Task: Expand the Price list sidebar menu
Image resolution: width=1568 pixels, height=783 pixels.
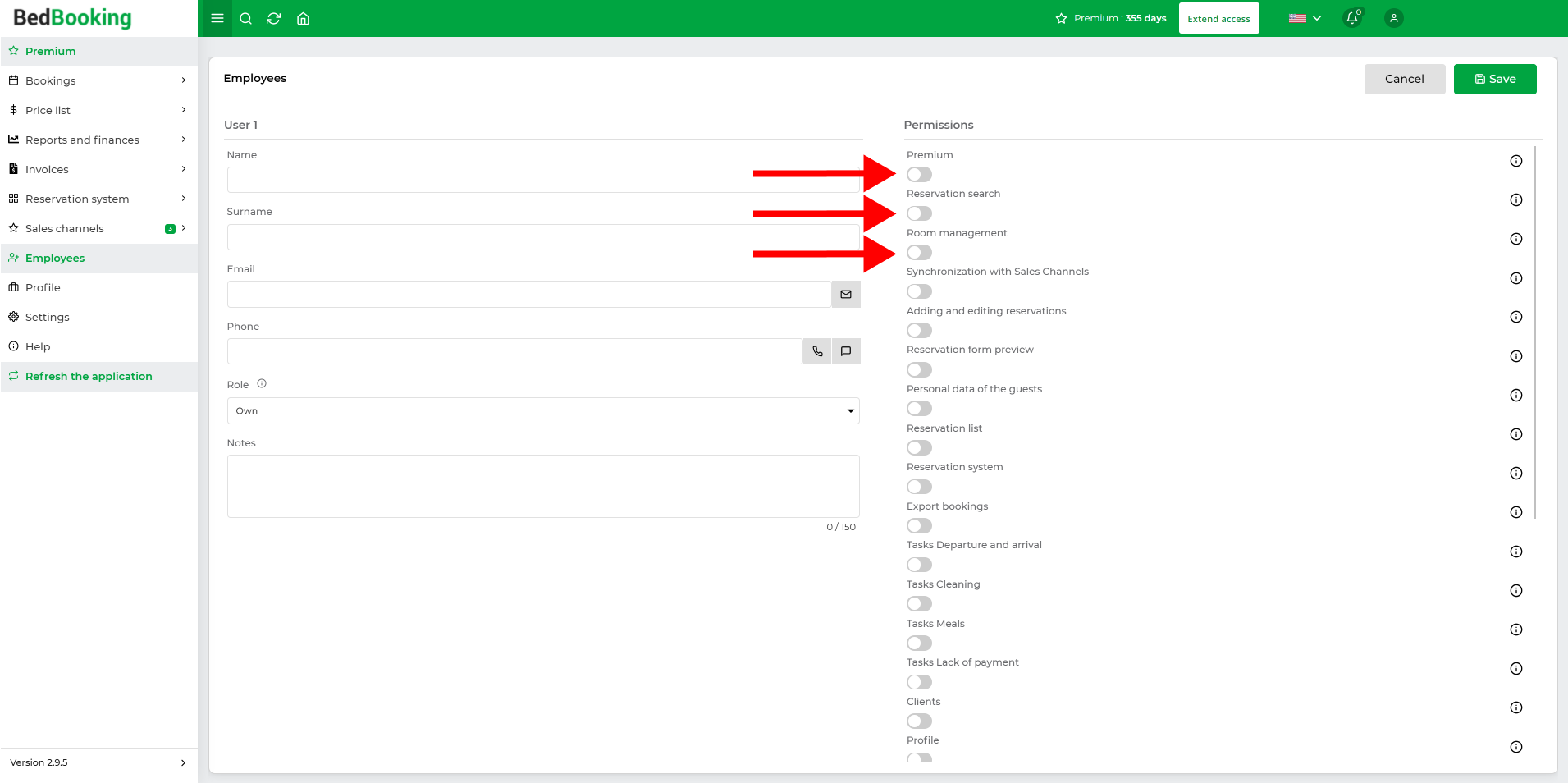Action: [x=98, y=110]
